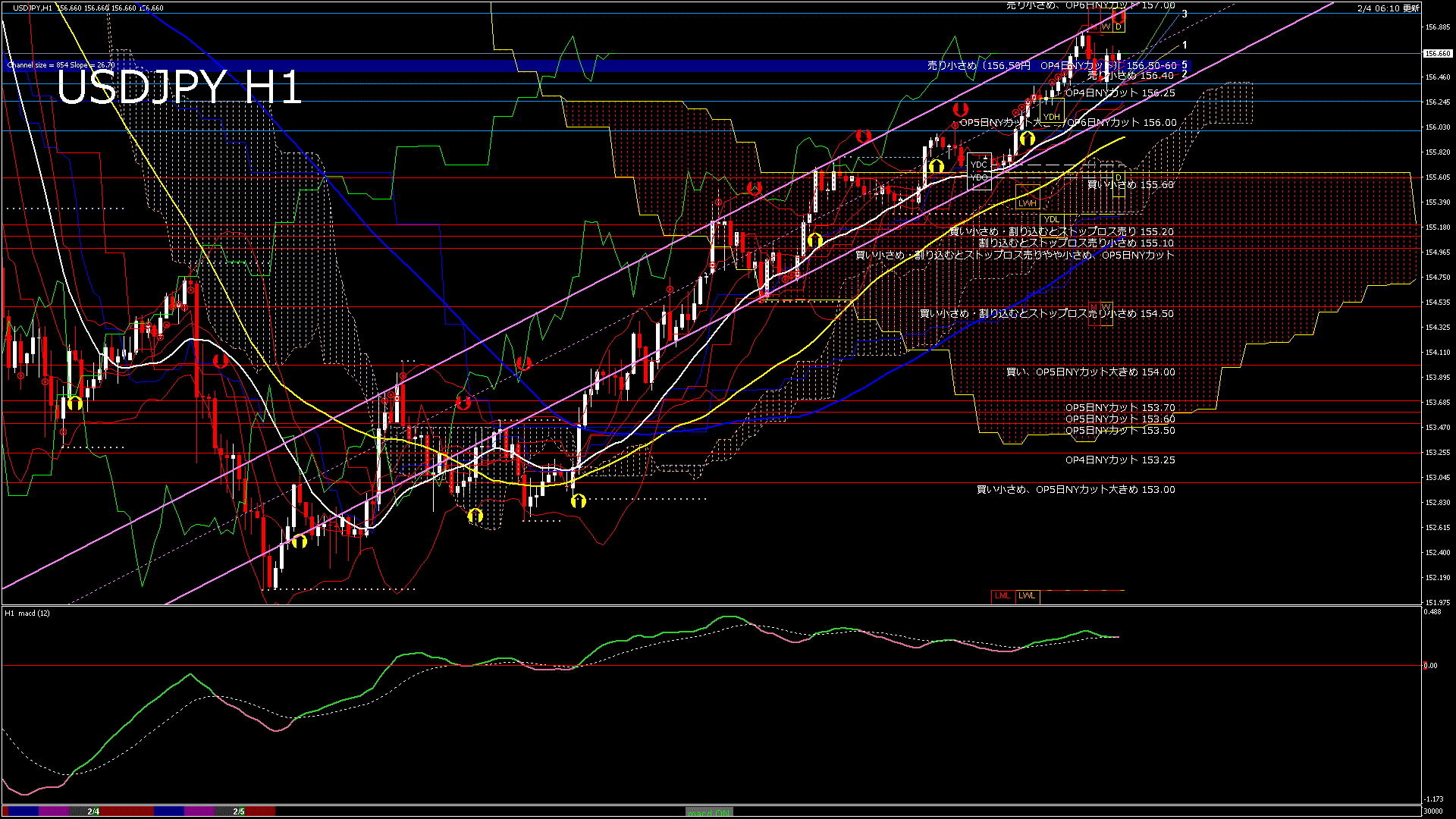Click yellow up arrow below the YDH box
Screen dimensions: 1456x819
(1028, 139)
